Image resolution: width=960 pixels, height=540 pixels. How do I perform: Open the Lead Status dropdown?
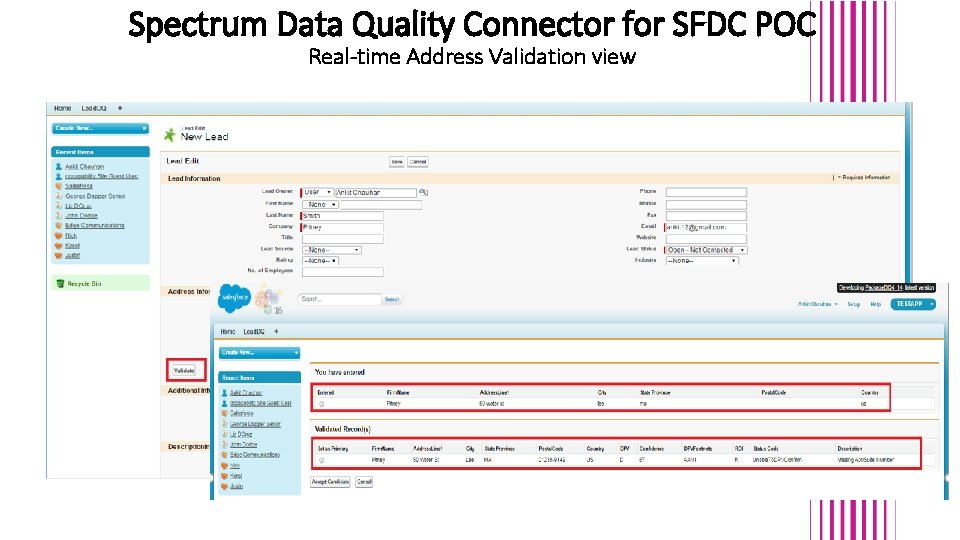[707, 250]
